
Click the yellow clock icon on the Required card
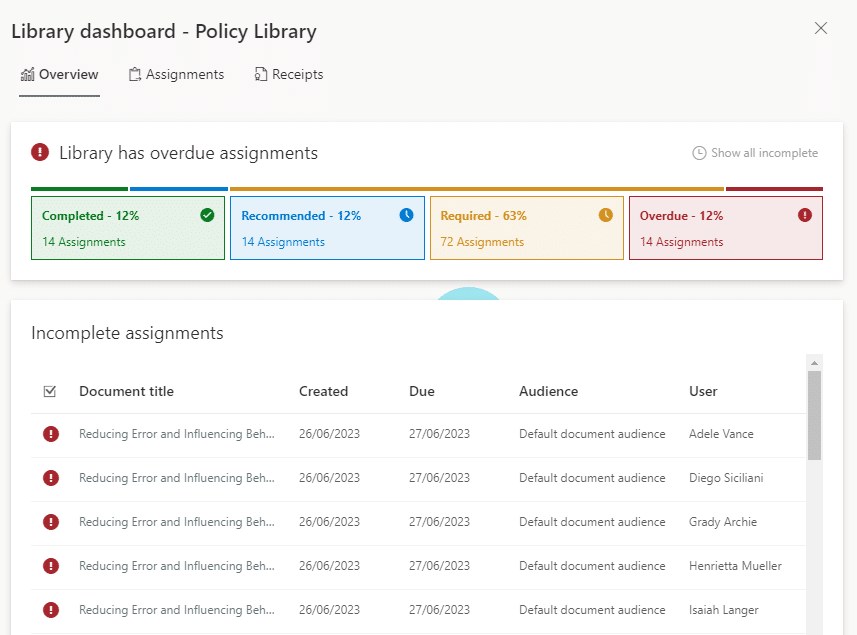(x=605, y=214)
